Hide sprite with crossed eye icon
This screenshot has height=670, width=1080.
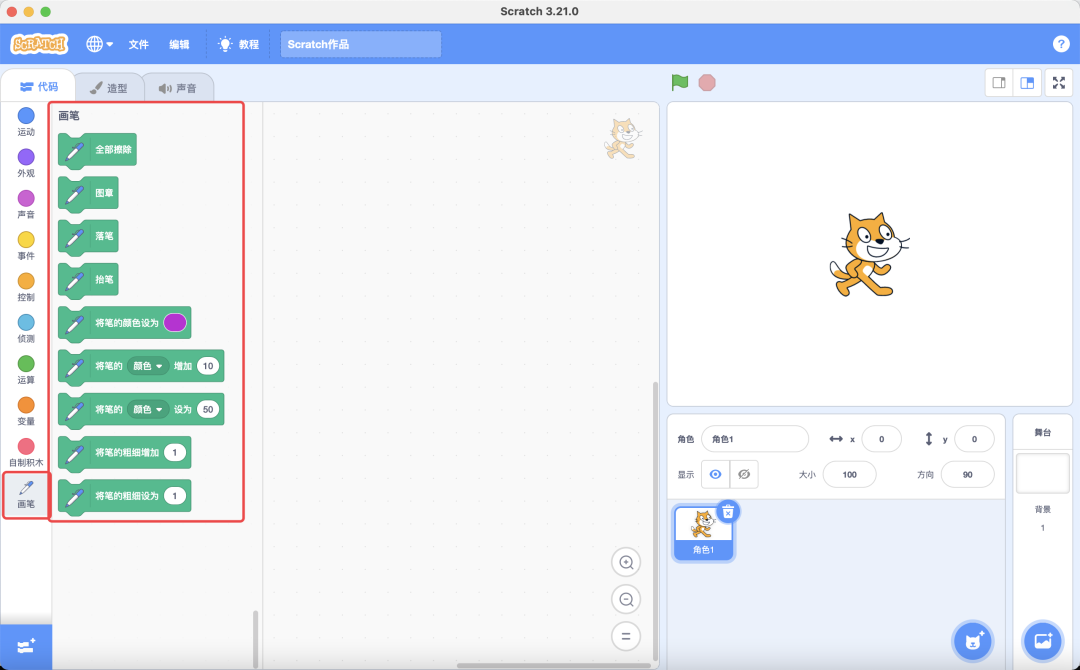(x=744, y=474)
